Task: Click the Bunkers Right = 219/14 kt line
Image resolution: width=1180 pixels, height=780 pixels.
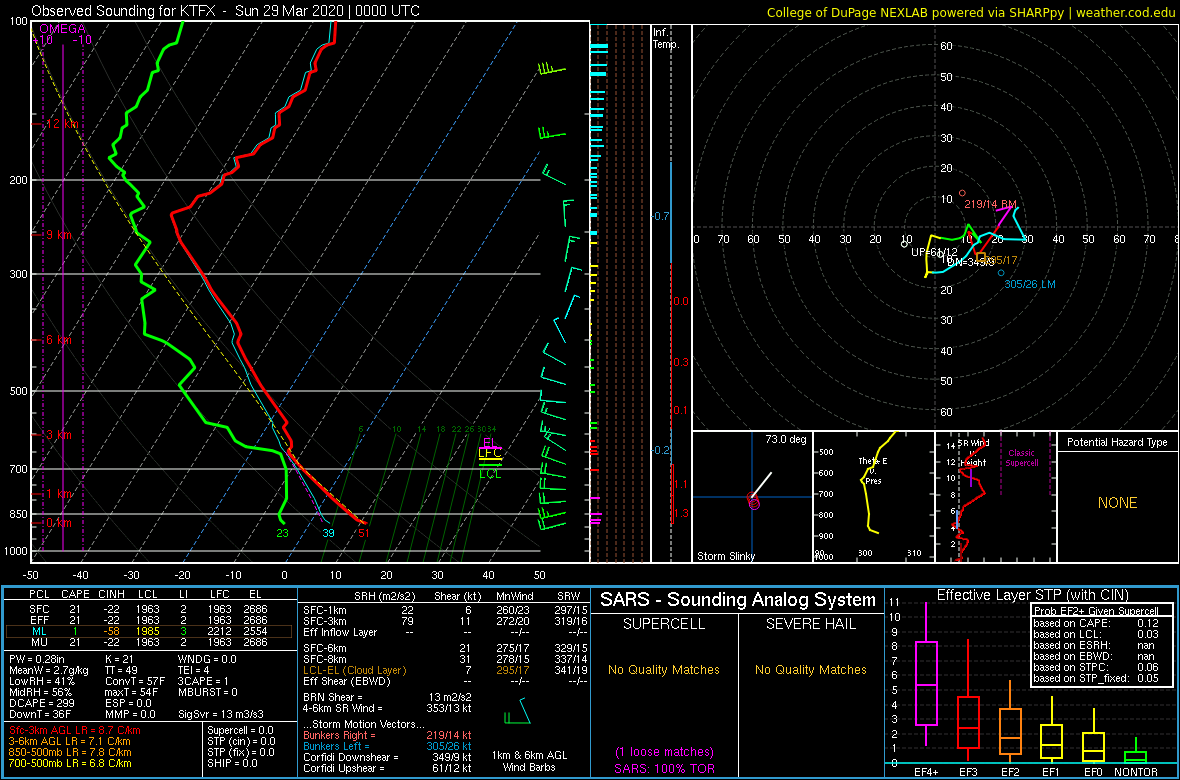Action: coord(387,735)
